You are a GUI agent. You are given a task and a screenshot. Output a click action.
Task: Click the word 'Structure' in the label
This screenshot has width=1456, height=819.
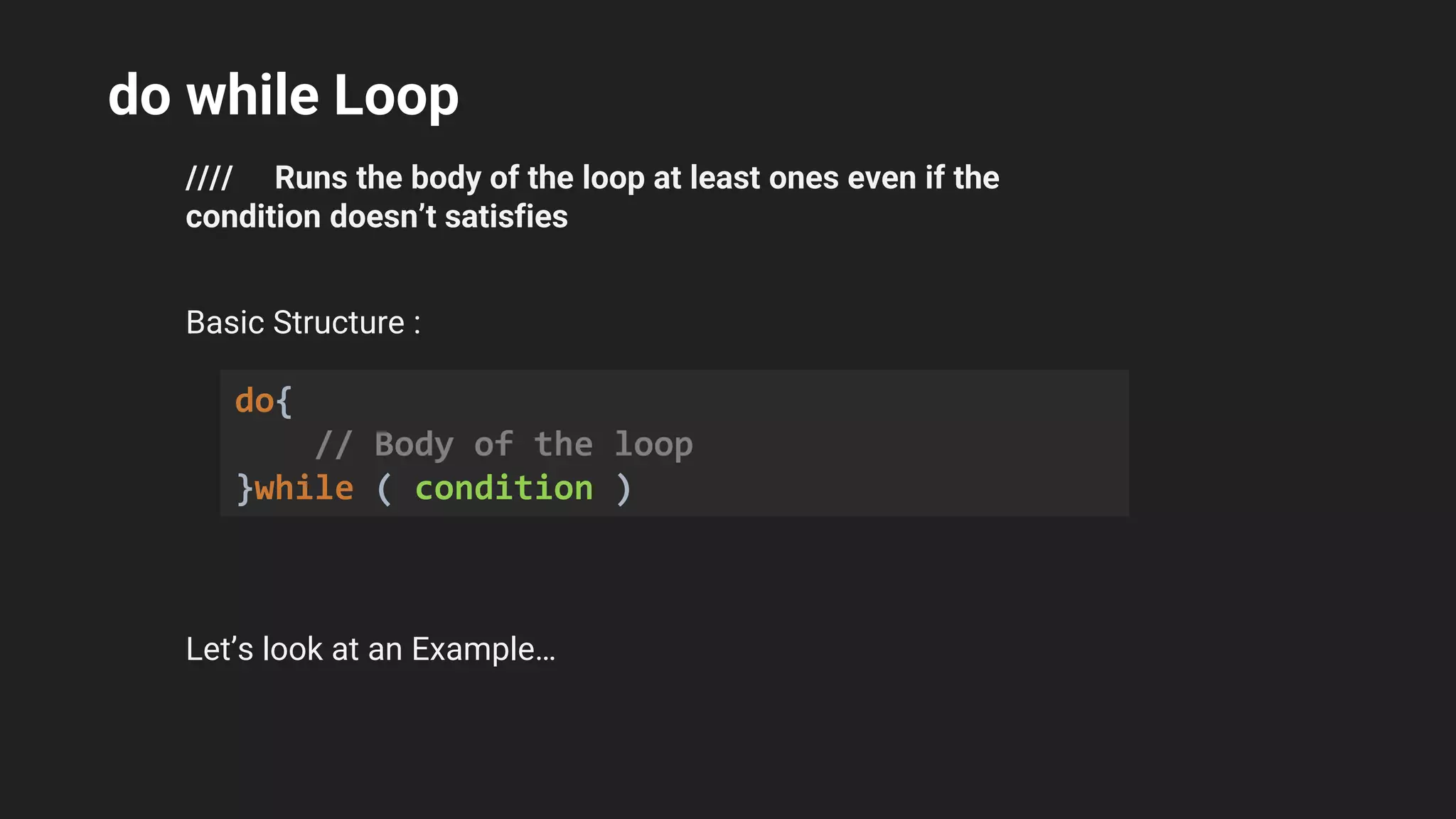[338, 323]
